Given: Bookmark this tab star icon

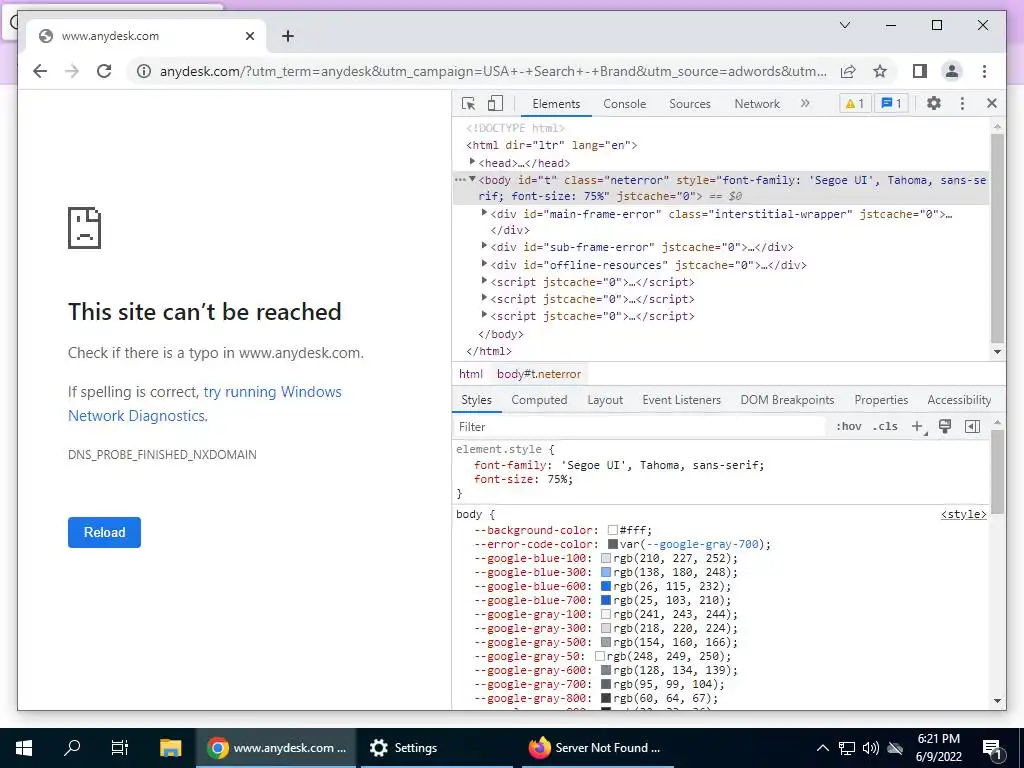Looking at the screenshot, I should click(880, 71).
